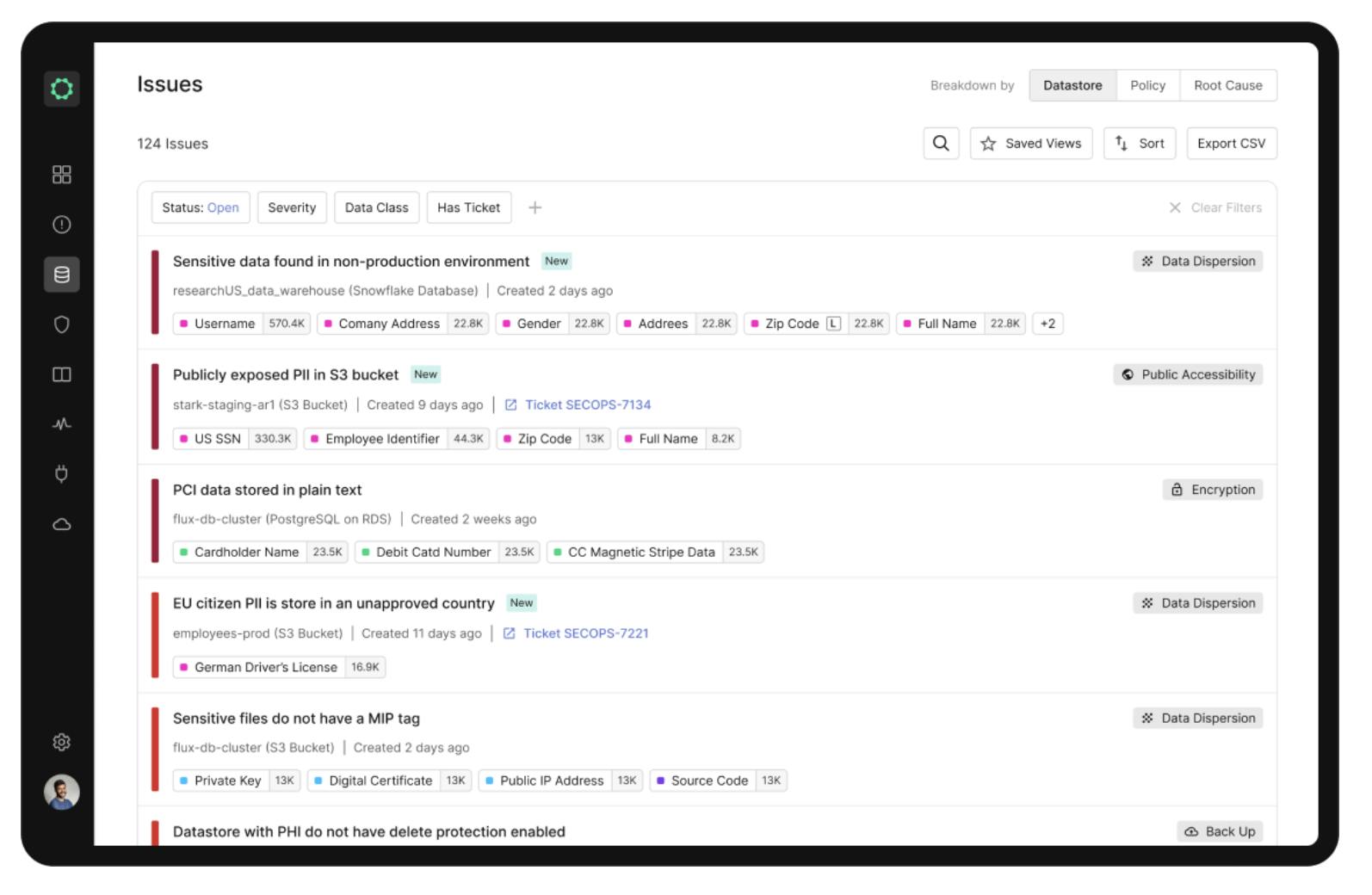Click the Cardholder Name chip
This screenshot has width=1372, height=895.
(x=261, y=552)
